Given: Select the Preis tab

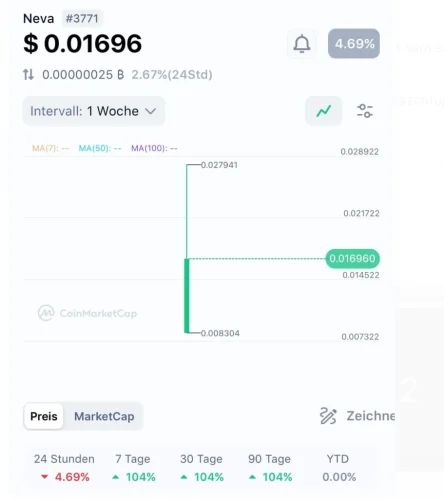Looking at the screenshot, I should tap(44, 416).
